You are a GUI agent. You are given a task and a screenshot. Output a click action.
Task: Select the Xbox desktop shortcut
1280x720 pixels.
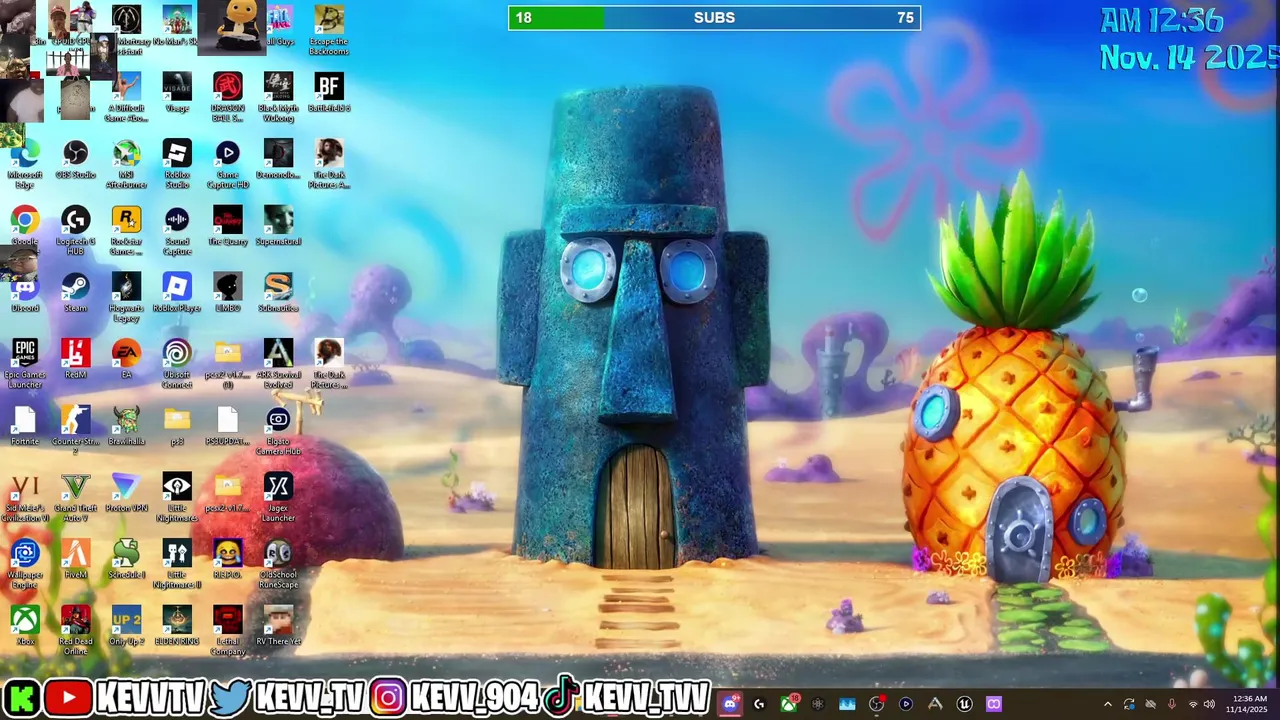(25, 626)
